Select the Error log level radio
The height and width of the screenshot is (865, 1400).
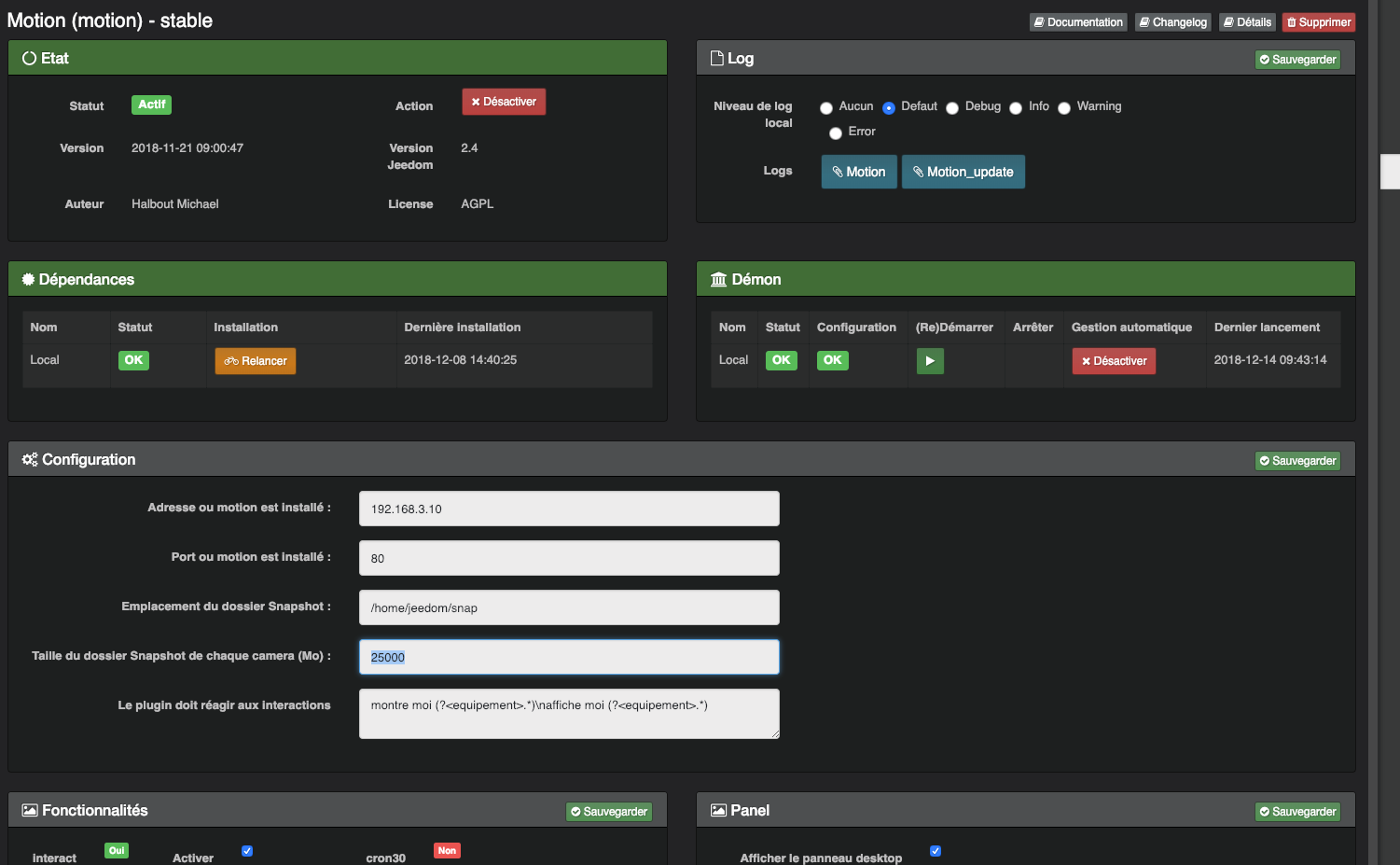coord(836,133)
